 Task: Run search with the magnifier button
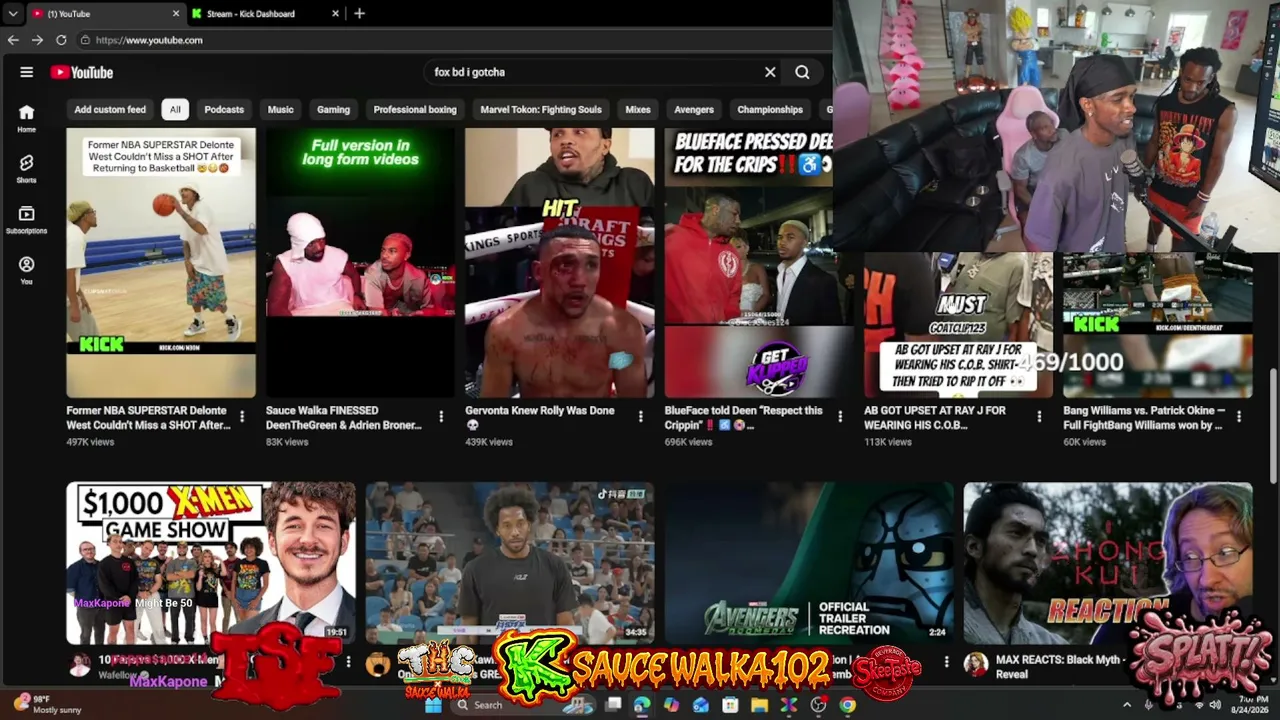[x=802, y=72]
